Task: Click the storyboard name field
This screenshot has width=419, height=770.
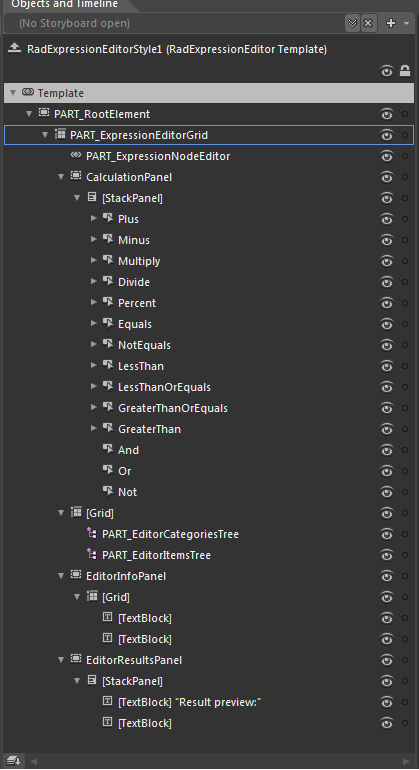Action: (175, 23)
